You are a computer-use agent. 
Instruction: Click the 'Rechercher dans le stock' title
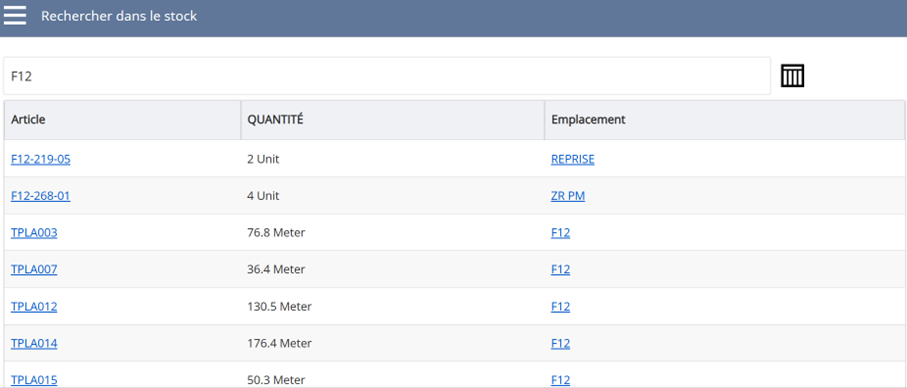(119, 16)
